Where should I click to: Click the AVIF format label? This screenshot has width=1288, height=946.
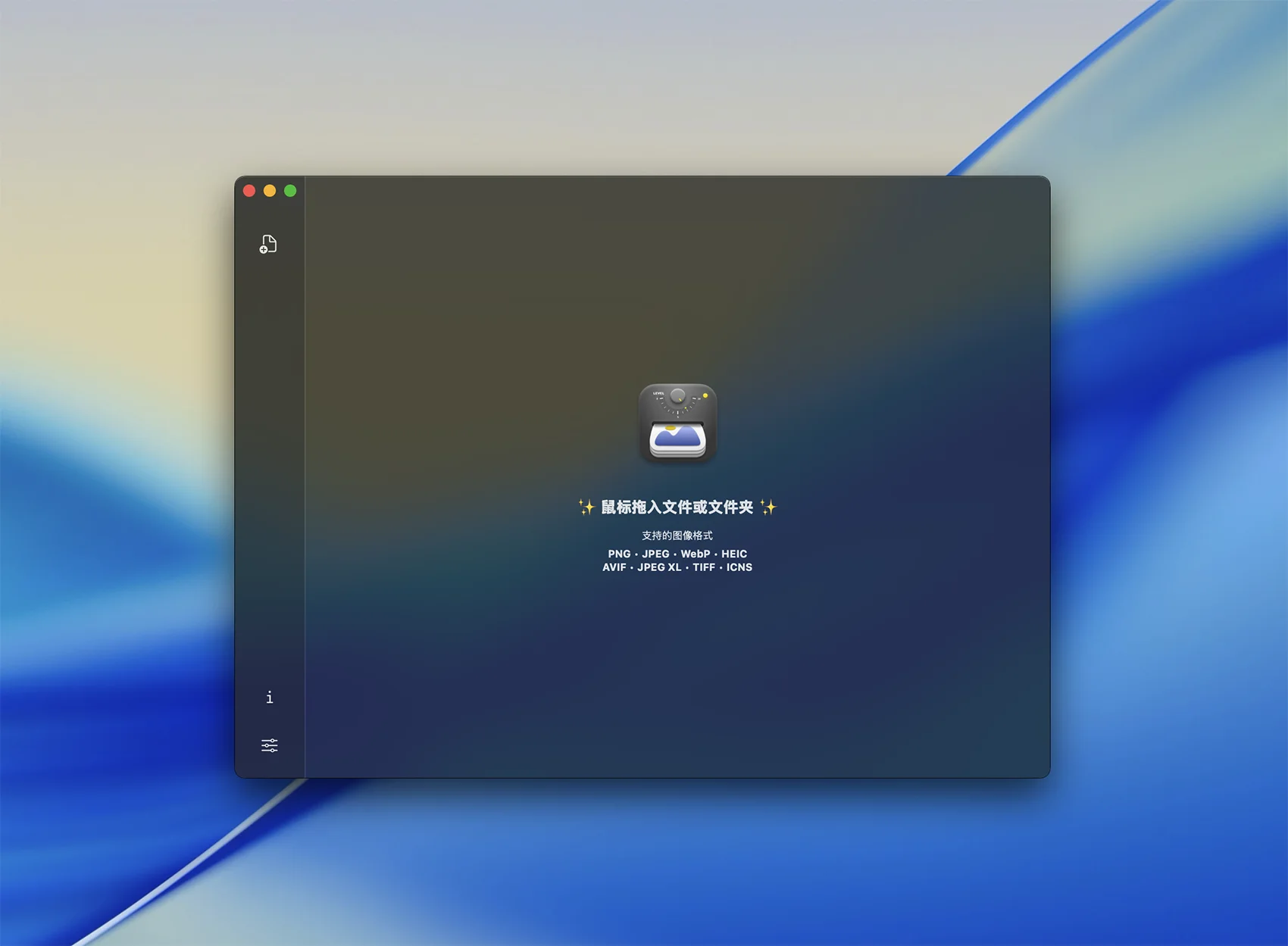coord(614,567)
